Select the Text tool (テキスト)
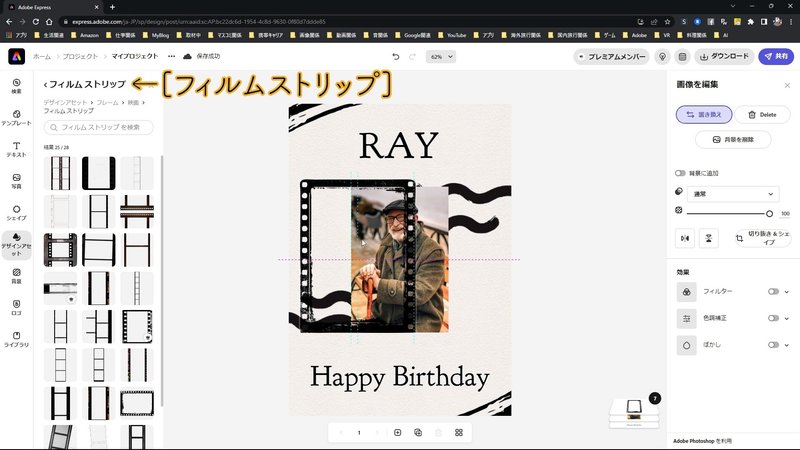Screen dimensions: 800x450 tap(16, 149)
